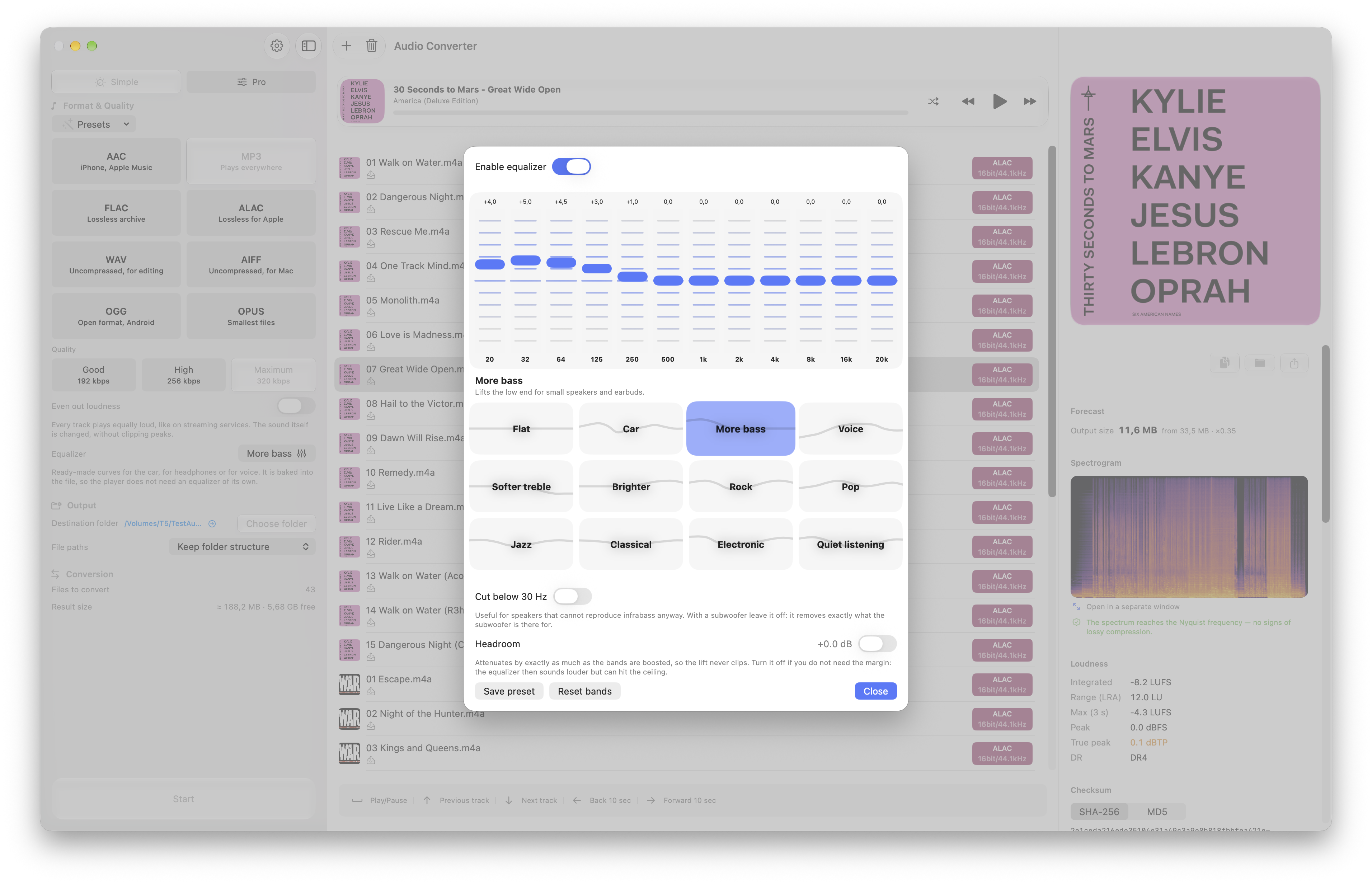Viewport: 1372px width, 884px height.
Task: Adjust the 125 Hz band slider handle
Action: 596,268
